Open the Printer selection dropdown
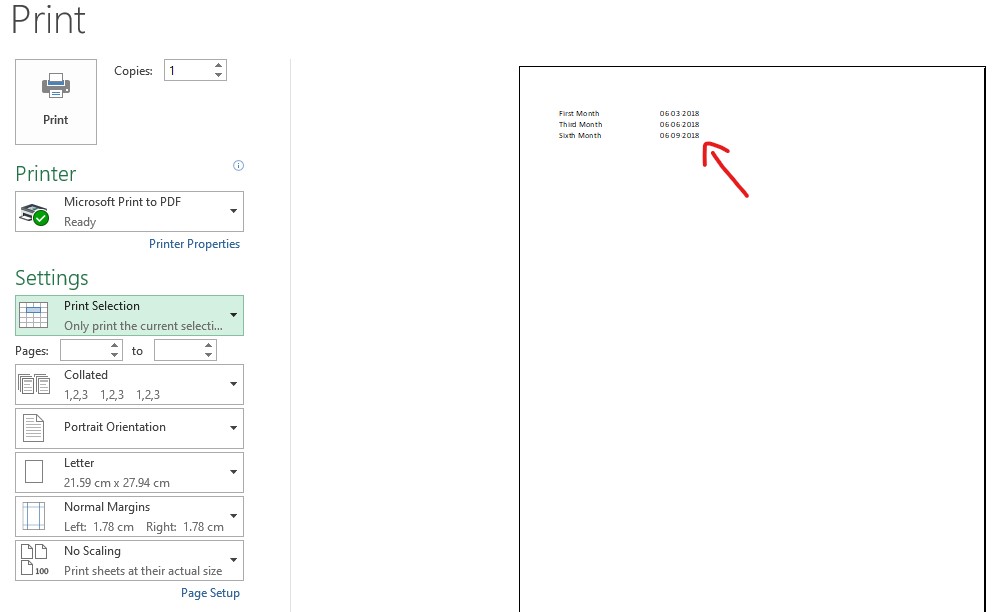Viewport: 1001px width, 612px height. click(234, 211)
